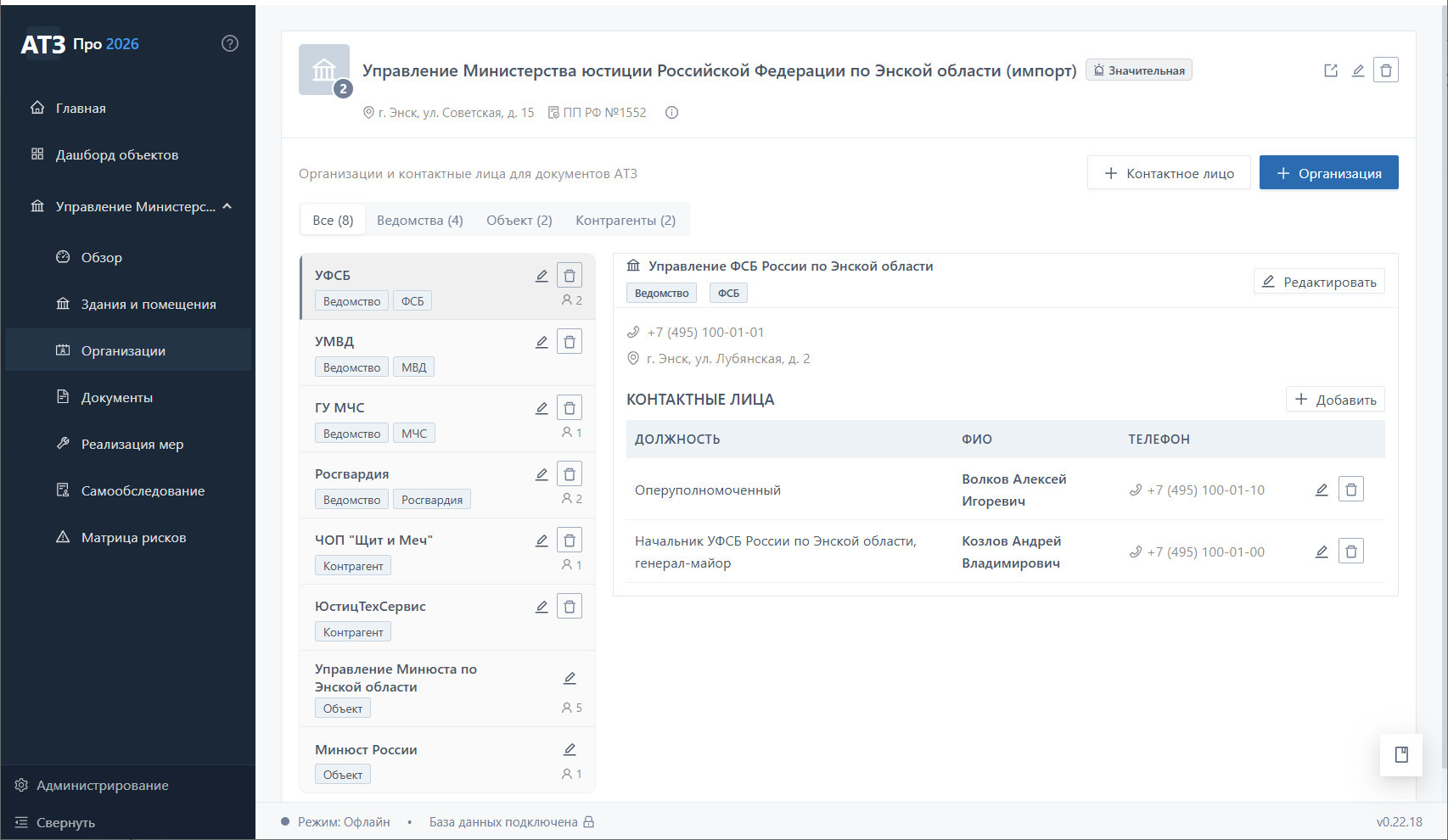Delete the object with header trash button

coord(1386,70)
